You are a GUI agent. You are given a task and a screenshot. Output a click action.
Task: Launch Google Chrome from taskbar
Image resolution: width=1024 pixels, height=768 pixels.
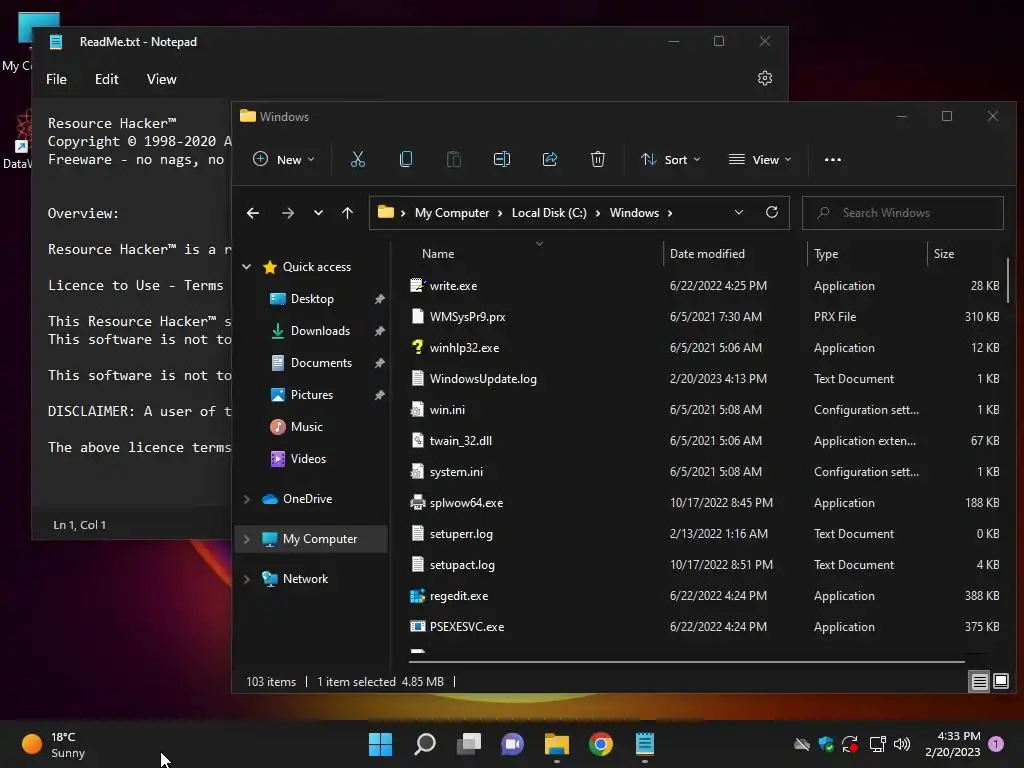pos(601,744)
